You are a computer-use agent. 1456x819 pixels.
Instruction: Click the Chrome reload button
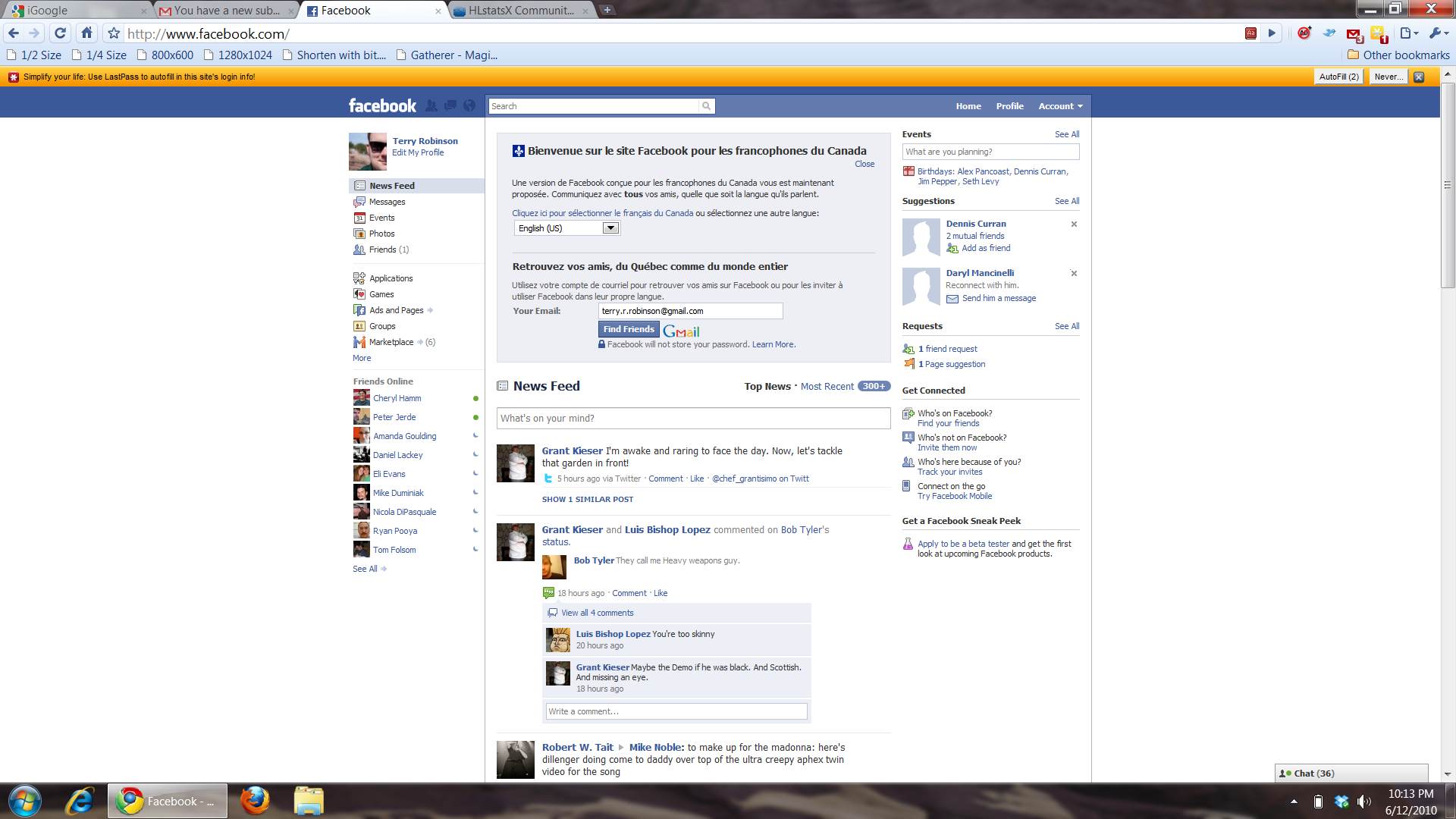(61, 33)
